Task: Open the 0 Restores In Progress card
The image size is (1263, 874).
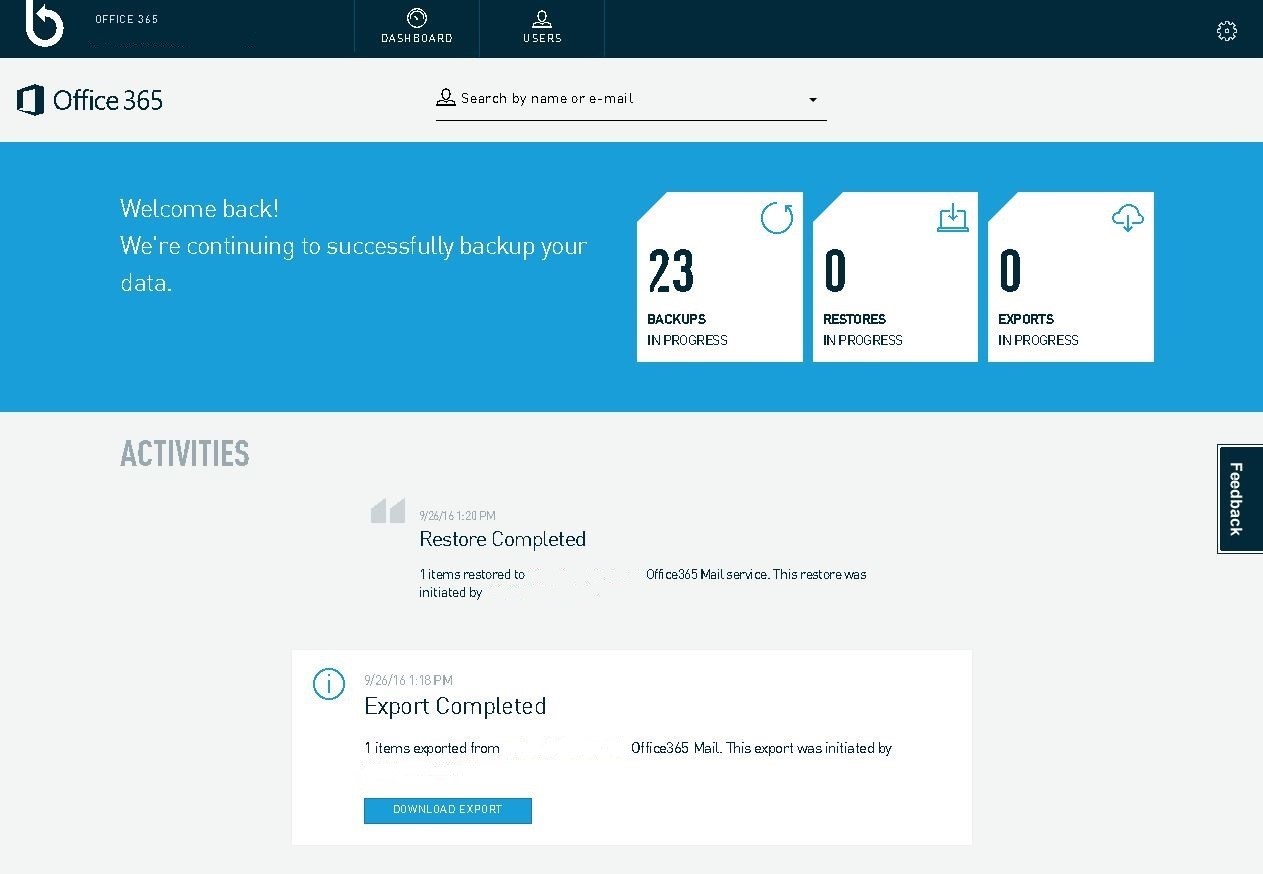Action: click(895, 277)
